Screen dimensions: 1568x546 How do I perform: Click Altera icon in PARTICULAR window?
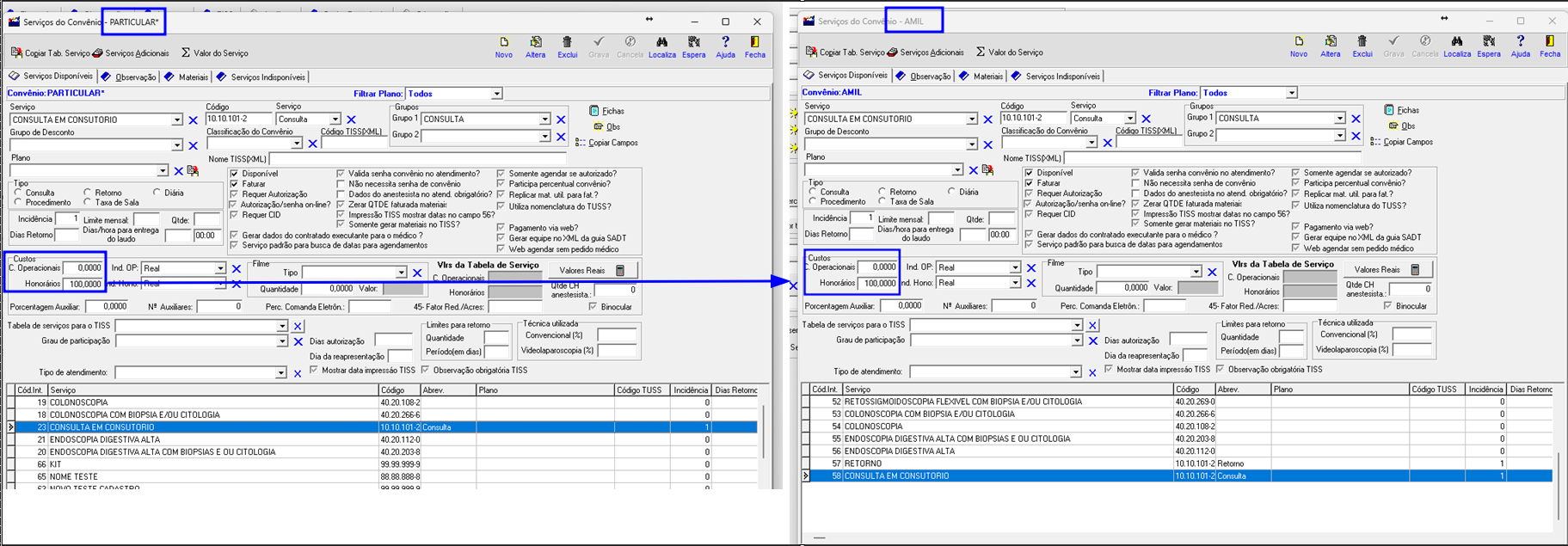tap(535, 47)
